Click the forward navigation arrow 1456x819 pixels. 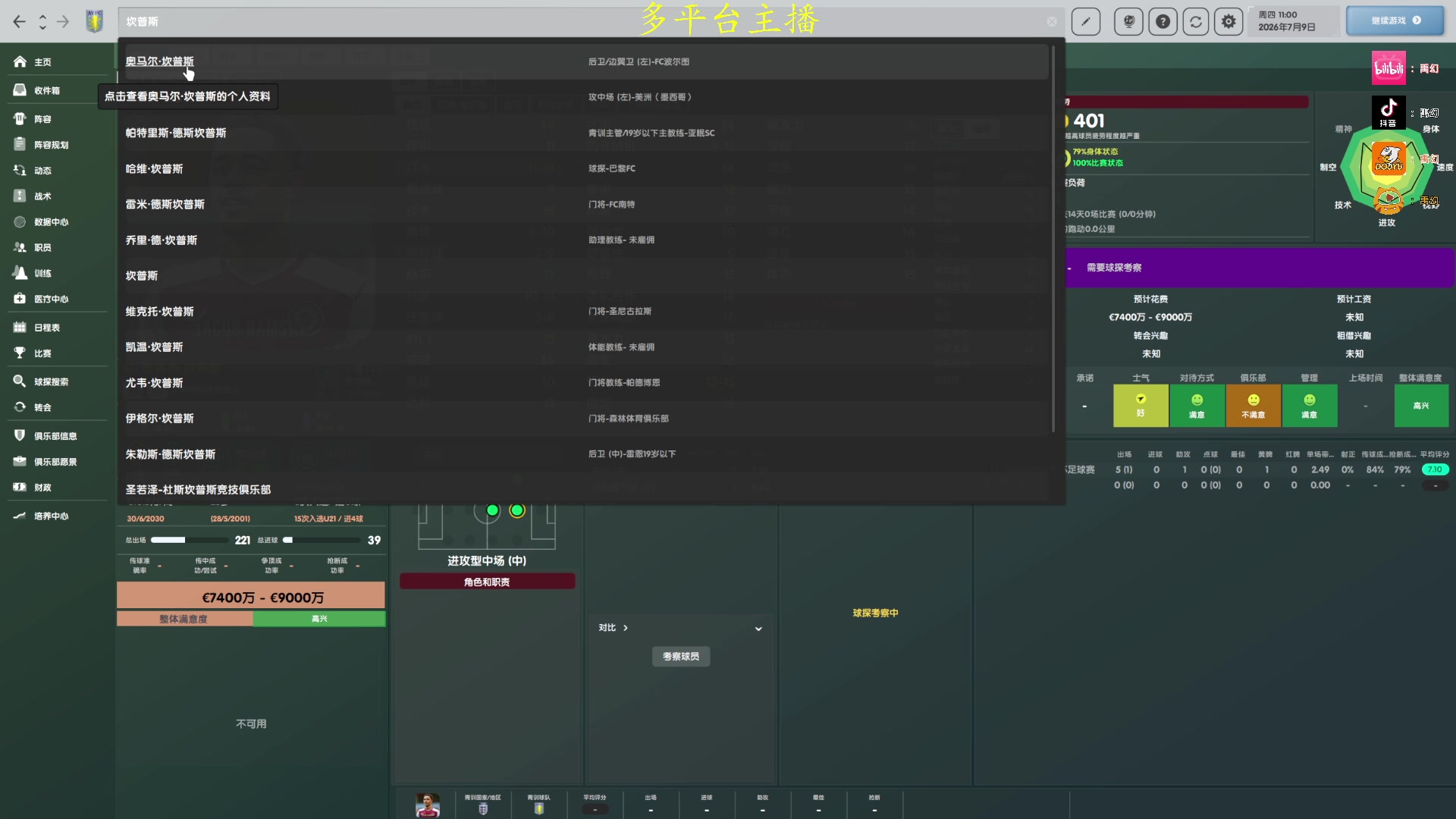[63, 22]
